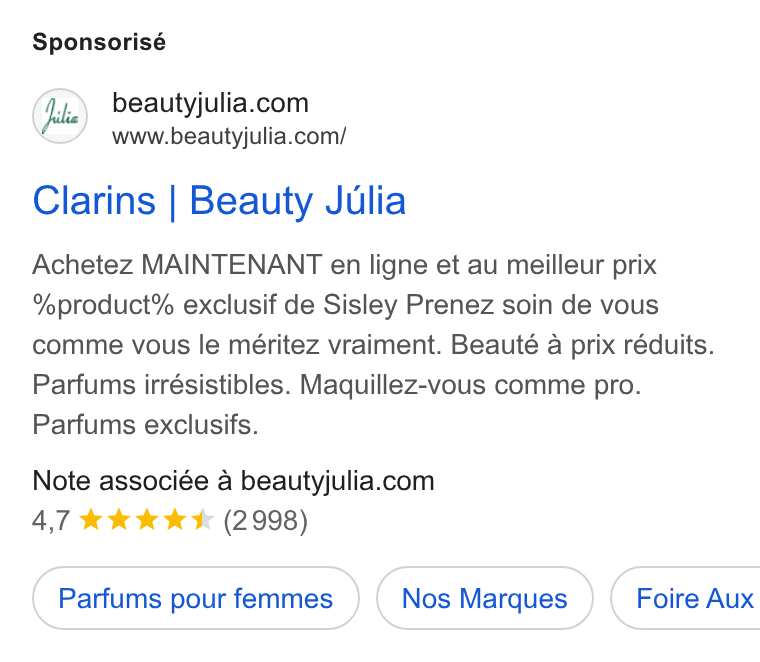Click the Sponsorisé label
The image size is (760, 662).
click(x=99, y=42)
